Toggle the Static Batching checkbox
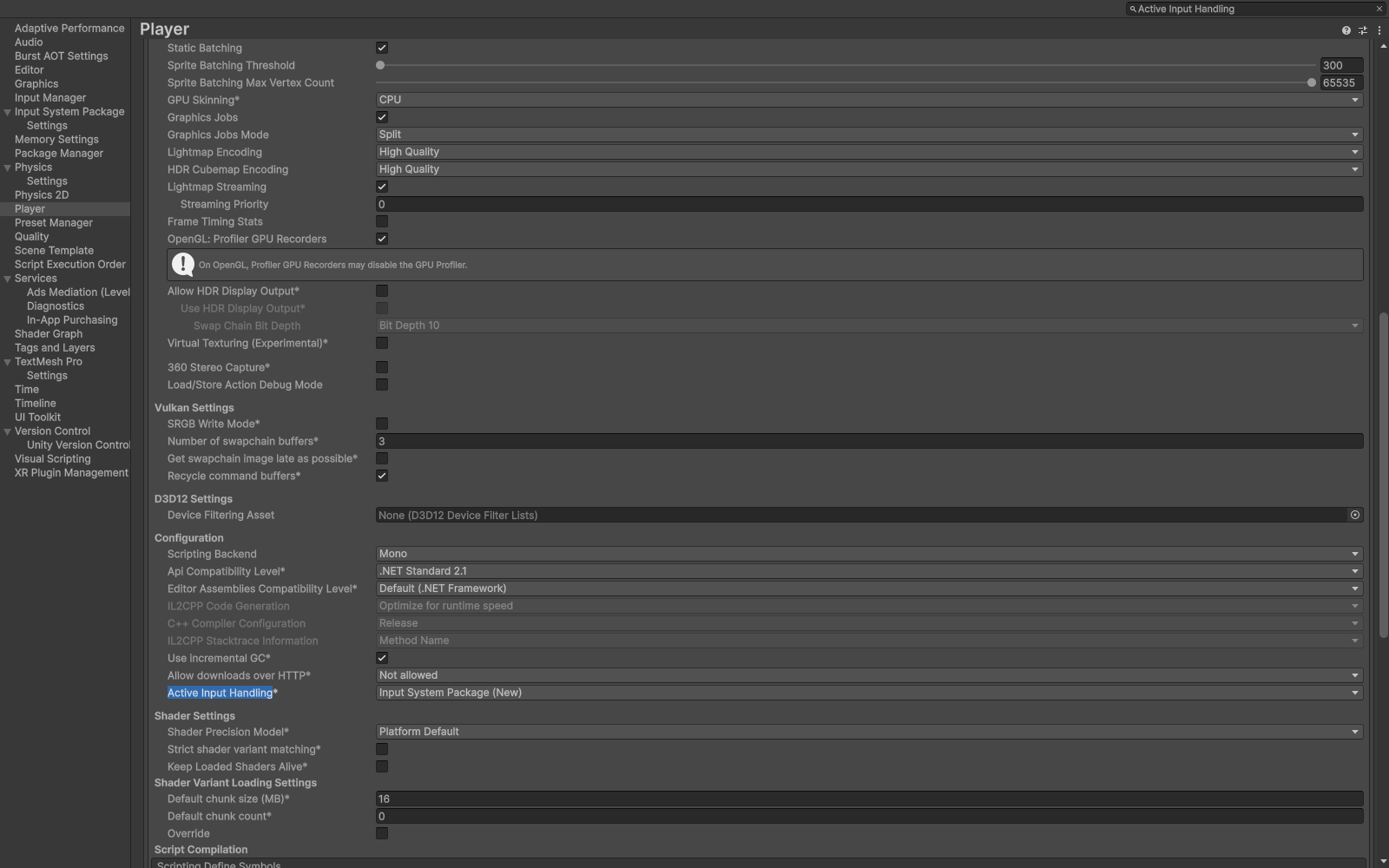 pos(382,48)
